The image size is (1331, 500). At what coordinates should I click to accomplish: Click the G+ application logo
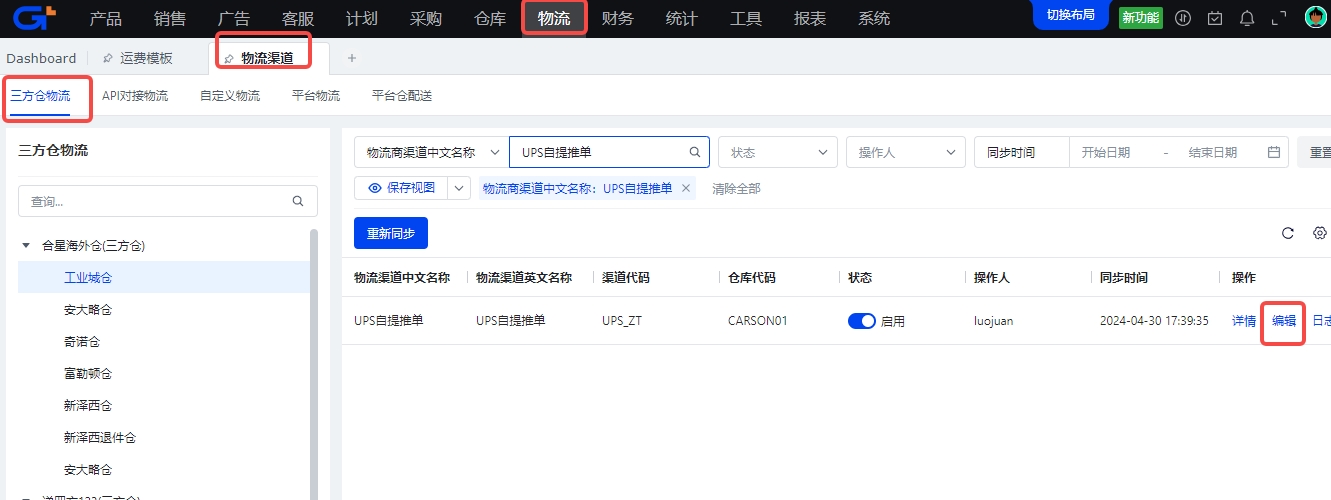click(x=34, y=17)
